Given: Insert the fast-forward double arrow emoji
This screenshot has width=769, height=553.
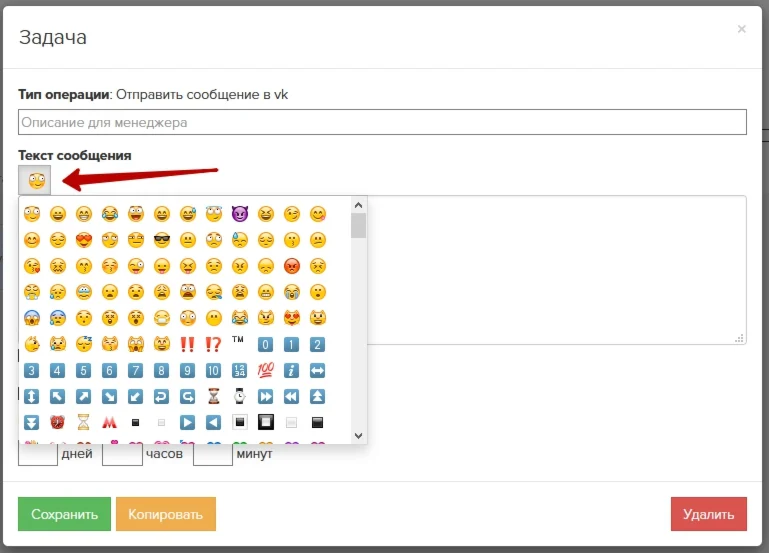Looking at the screenshot, I should pyautogui.click(x=265, y=396).
